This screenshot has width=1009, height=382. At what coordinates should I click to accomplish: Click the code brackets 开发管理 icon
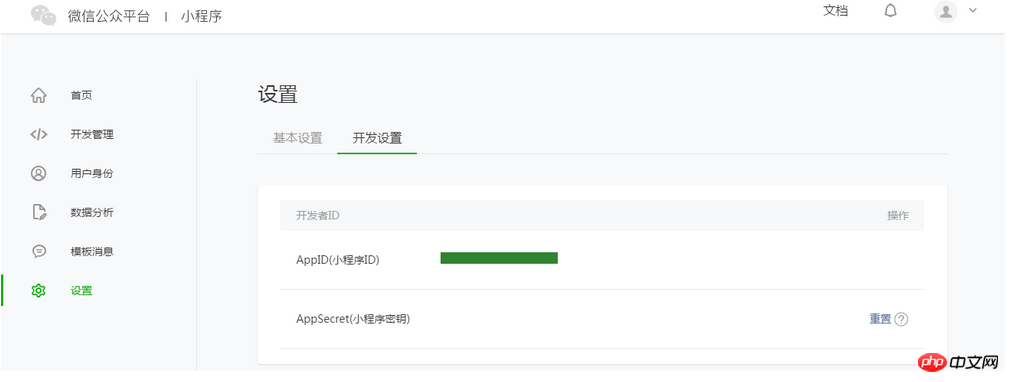[x=39, y=134]
